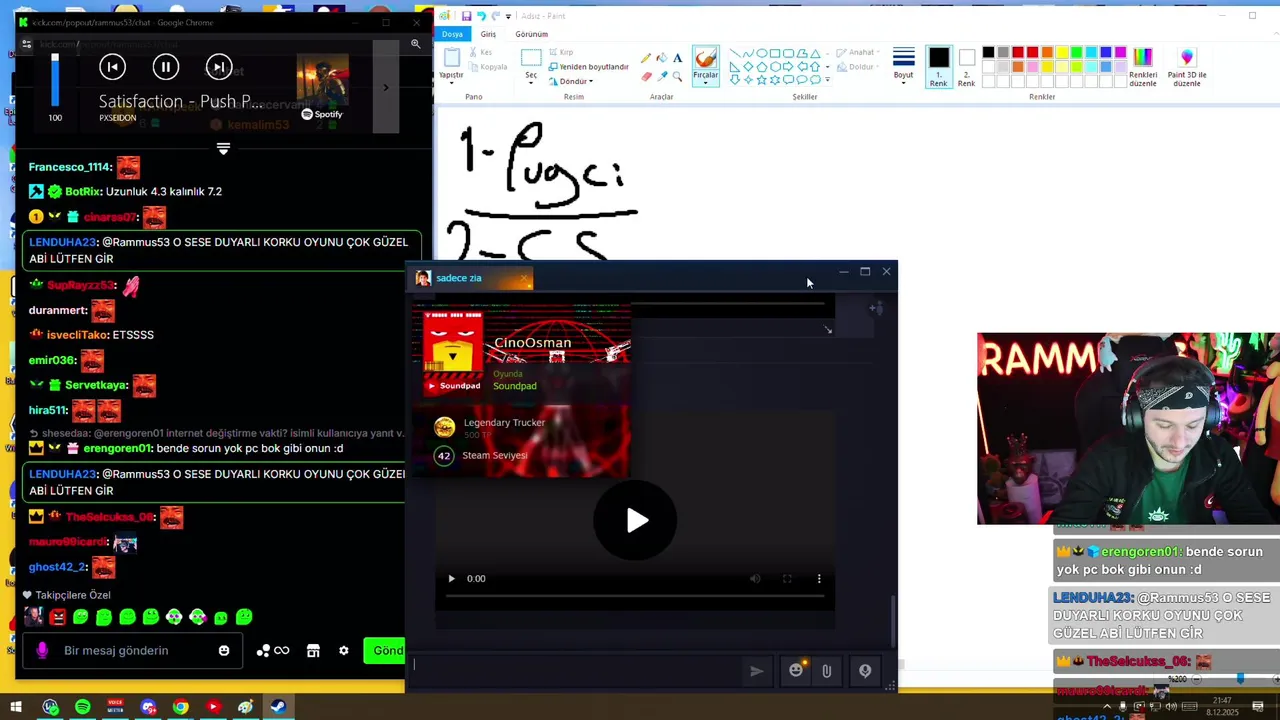The width and height of the screenshot is (1280, 720).
Task: Select the Text tool in Paint
Action: (x=677, y=58)
